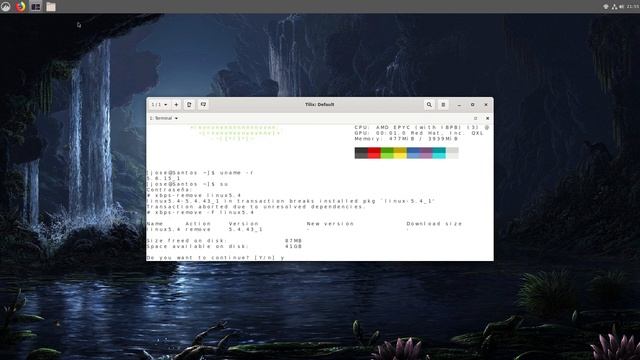Viewport: 640px width, 360px height.
Task: Click the 'Download size' column header
Action: tap(434, 224)
